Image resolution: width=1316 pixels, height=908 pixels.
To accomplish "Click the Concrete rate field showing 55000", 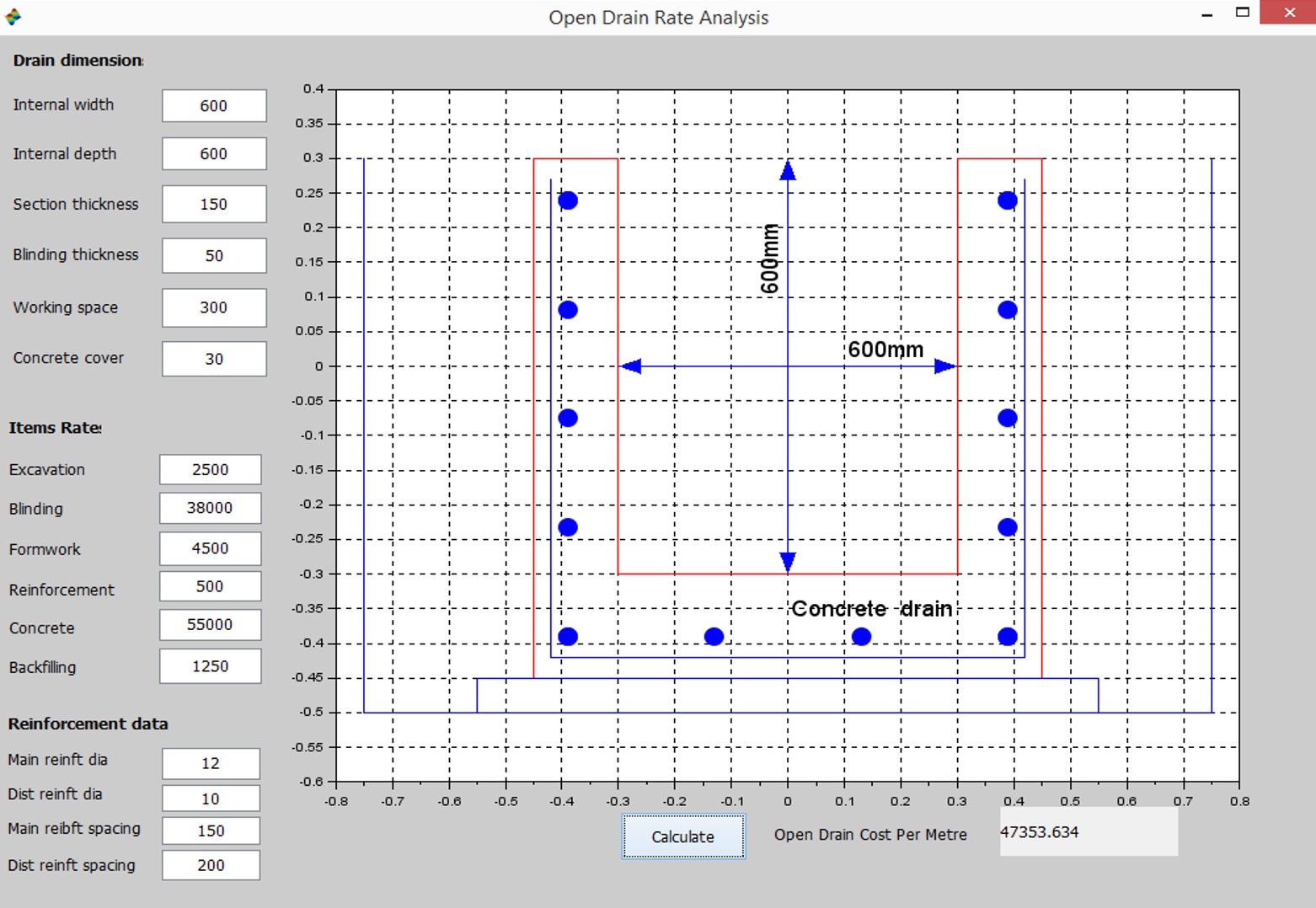I will click(210, 624).
